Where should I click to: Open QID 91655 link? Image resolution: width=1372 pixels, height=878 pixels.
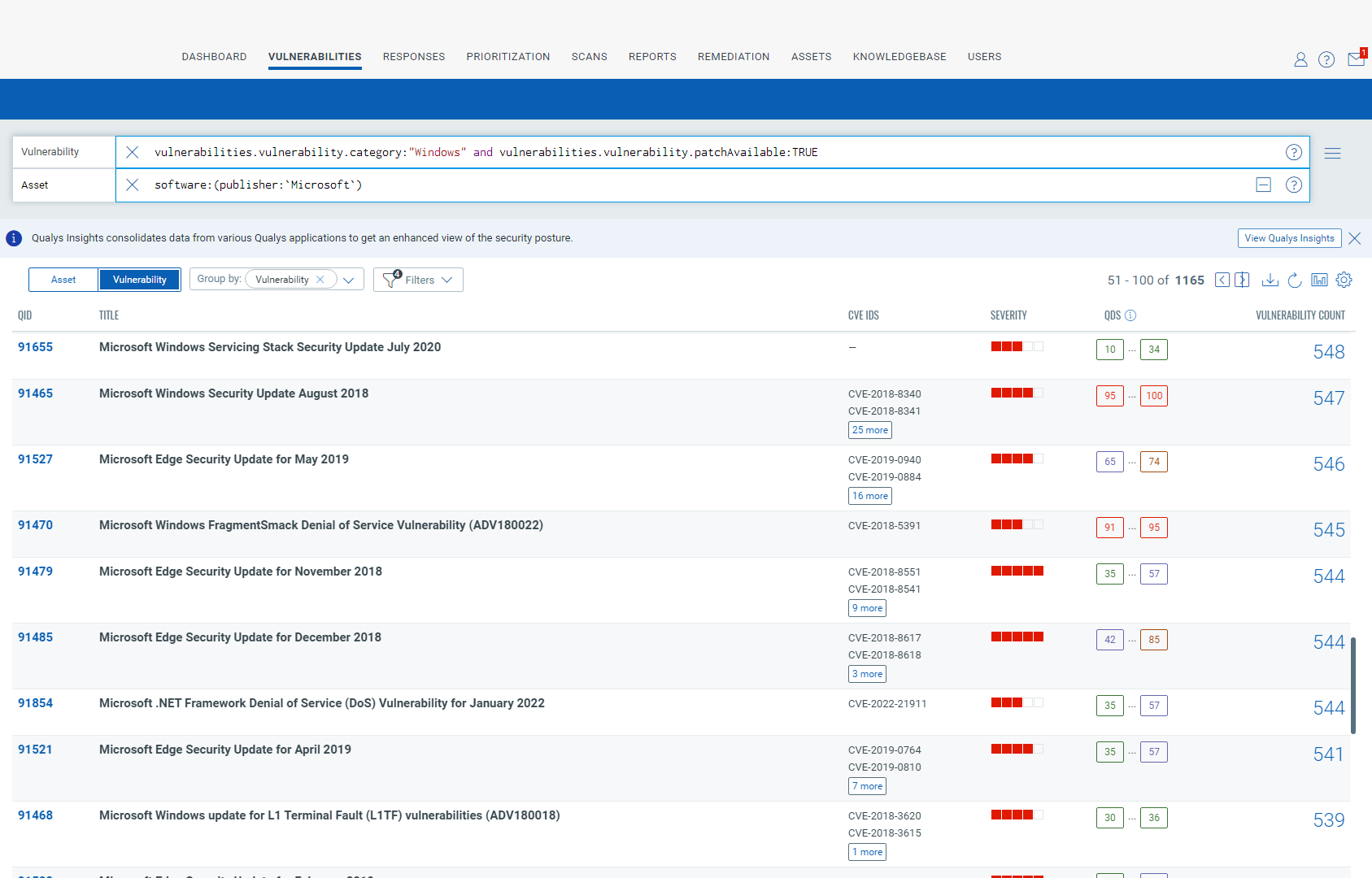tap(36, 347)
